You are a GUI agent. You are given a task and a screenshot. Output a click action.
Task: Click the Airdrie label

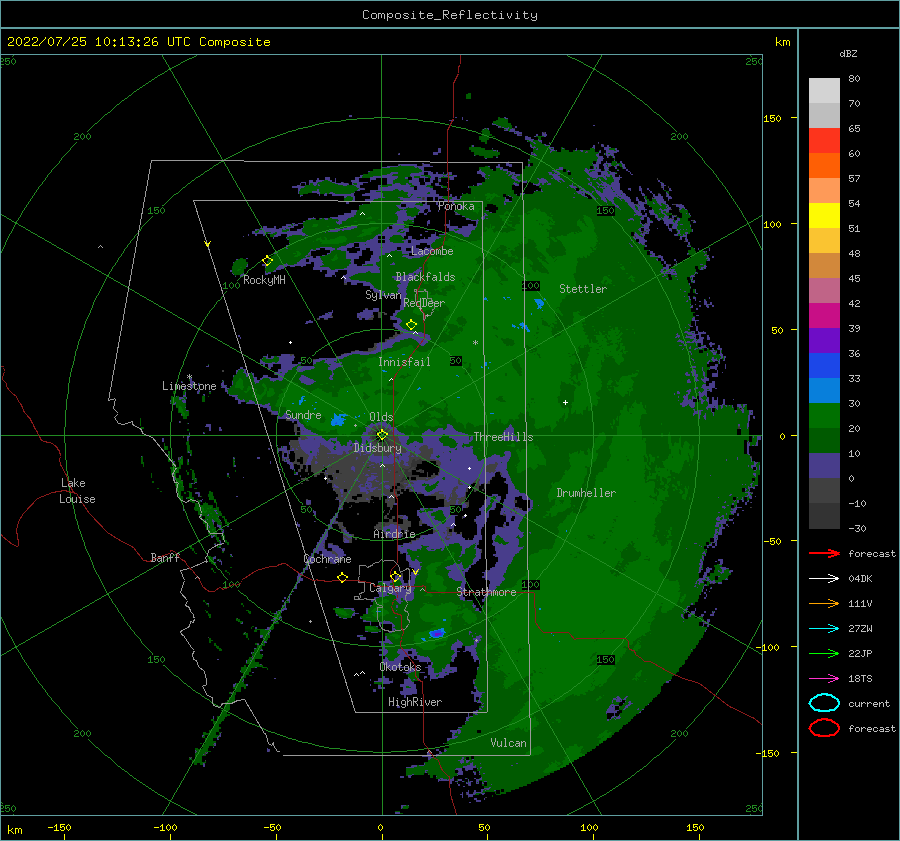[394, 534]
